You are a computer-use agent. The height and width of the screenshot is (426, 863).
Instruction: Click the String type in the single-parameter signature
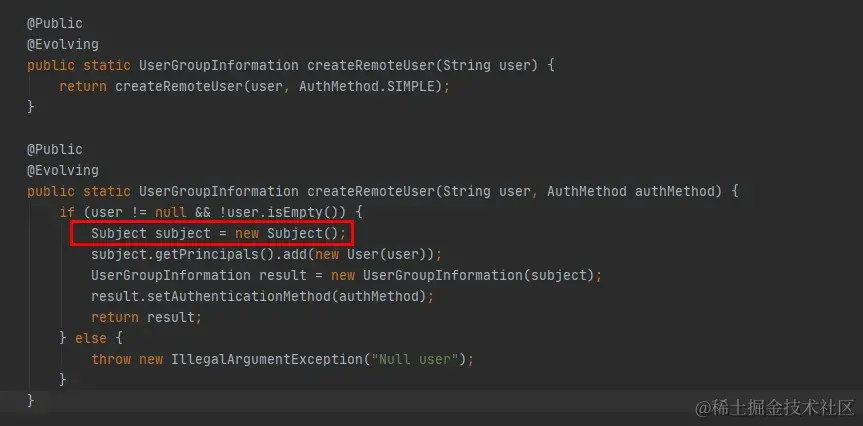coord(467,65)
